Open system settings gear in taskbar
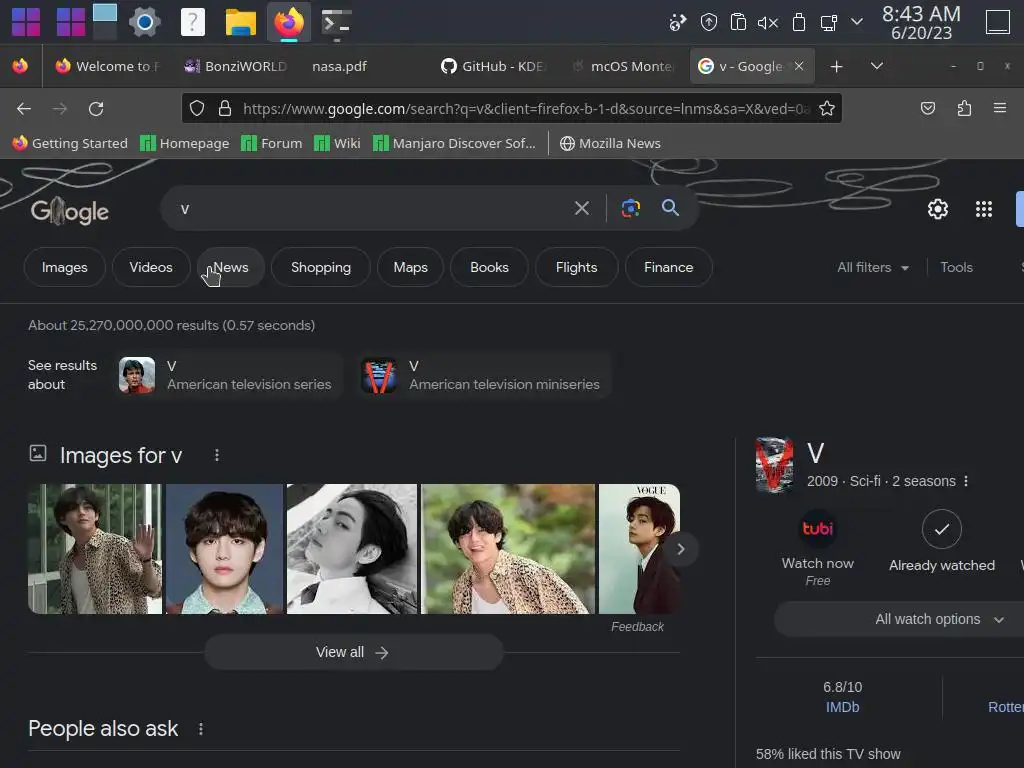1024x768 pixels. point(145,23)
